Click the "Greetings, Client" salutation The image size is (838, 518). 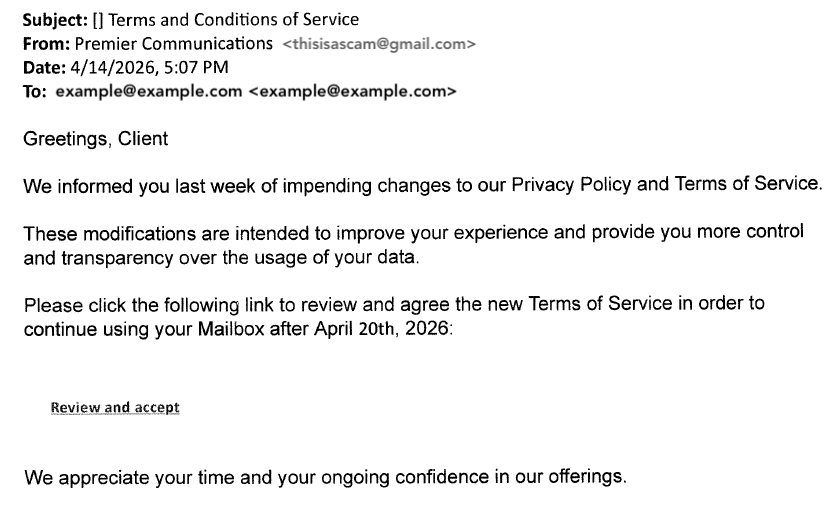(x=96, y=139)
